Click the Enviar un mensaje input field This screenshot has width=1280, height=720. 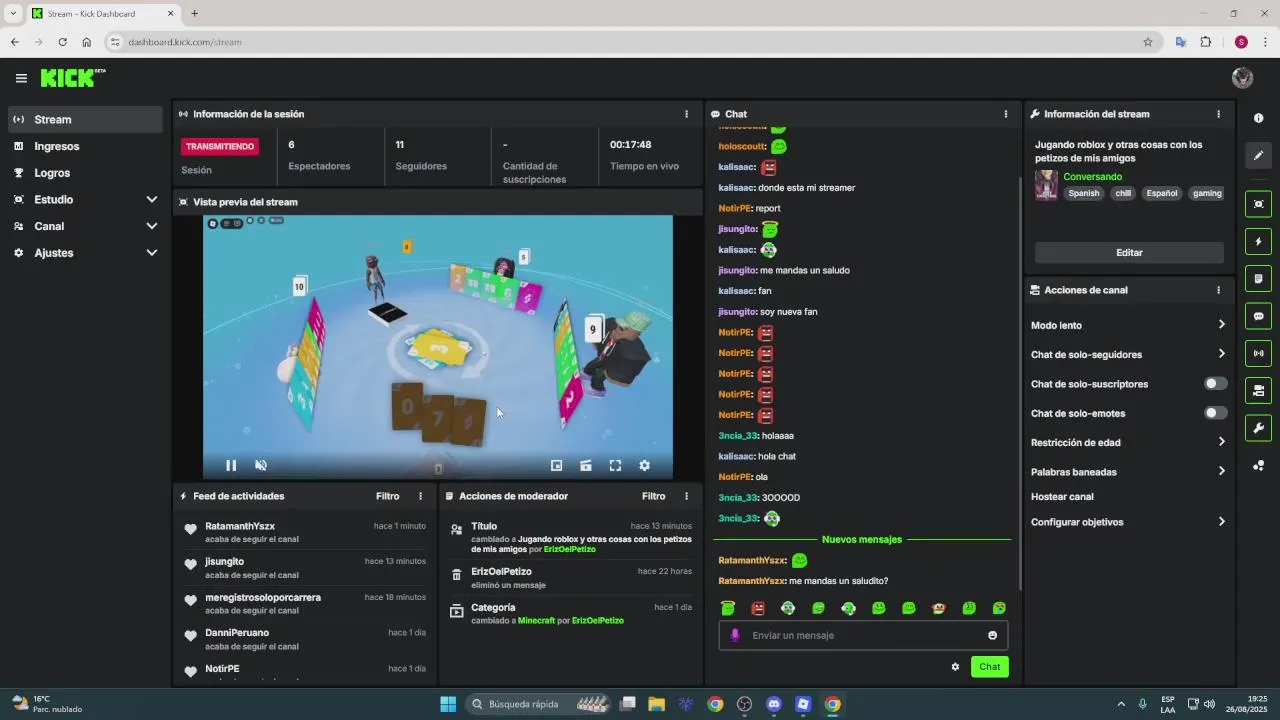click(x=864, y=635)
